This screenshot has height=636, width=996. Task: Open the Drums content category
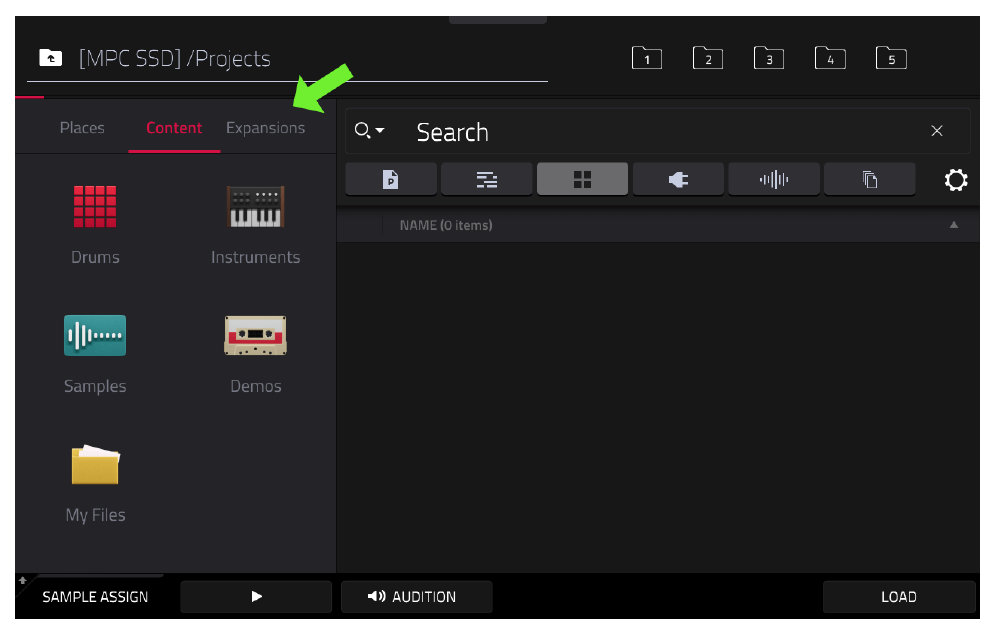pos(95,224)
